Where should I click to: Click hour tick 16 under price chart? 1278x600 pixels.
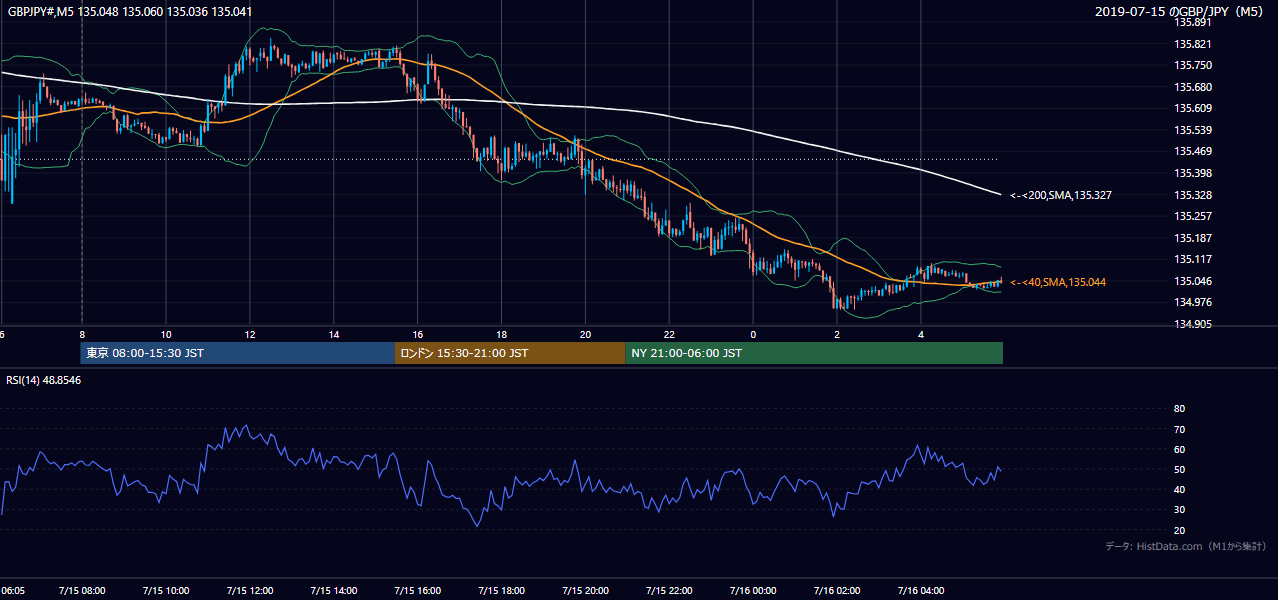tap(418, 334)
